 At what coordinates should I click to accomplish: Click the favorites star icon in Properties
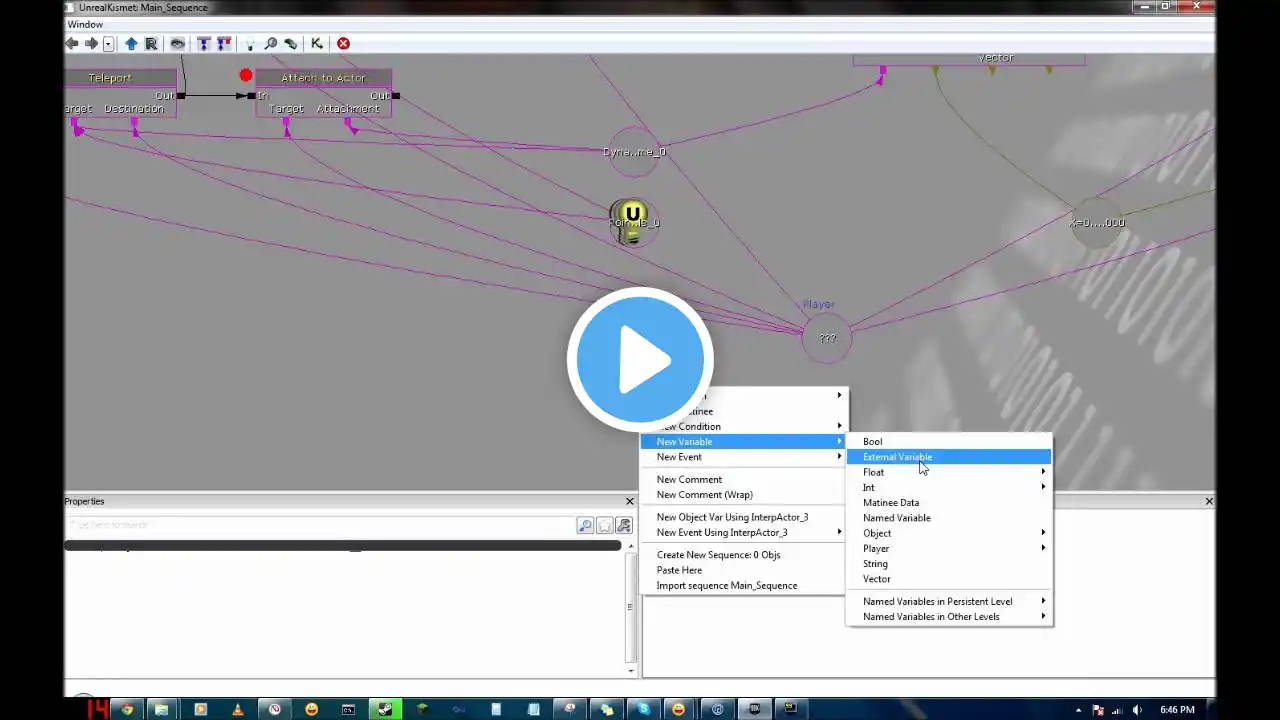605,525
